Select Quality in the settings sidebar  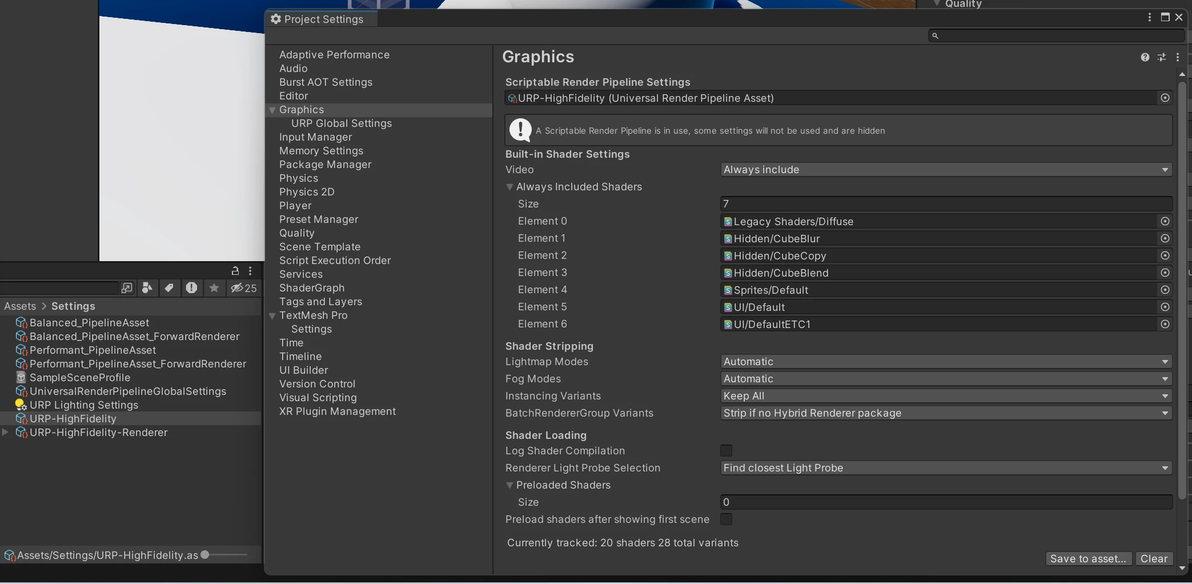[x=297, y=233]
